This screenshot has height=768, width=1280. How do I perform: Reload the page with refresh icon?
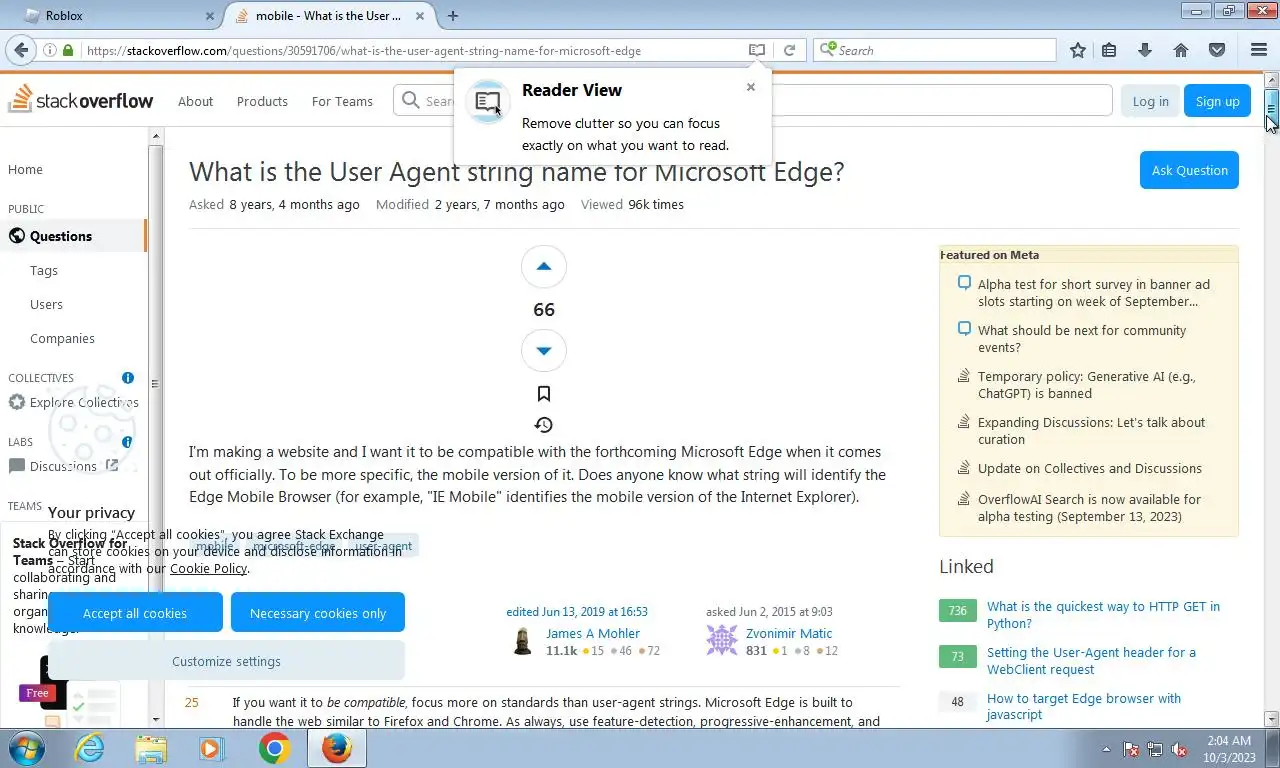pyautogui.click(x=789, y=50)
